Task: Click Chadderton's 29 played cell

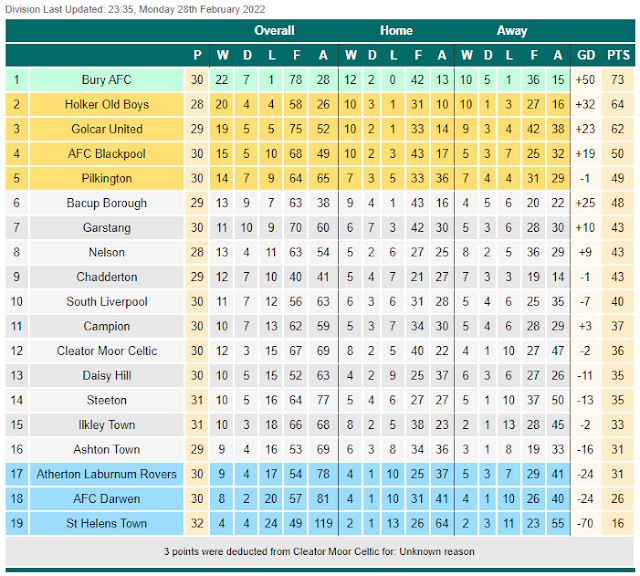Action: click(x=197, y=277)
